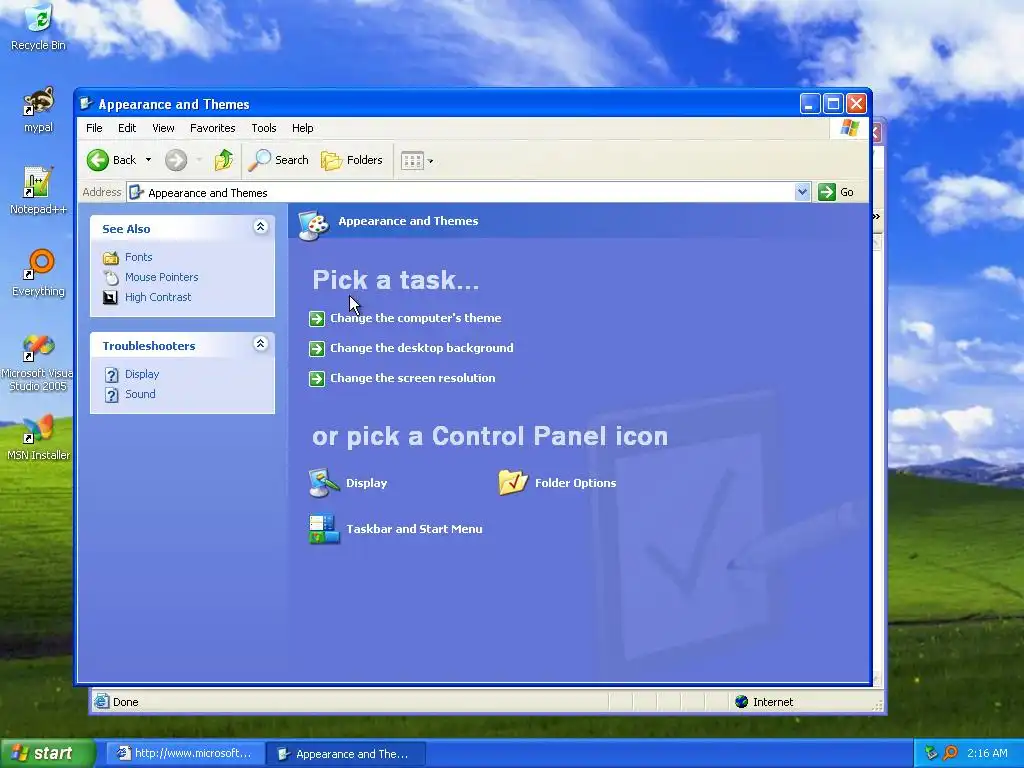Screen dimensions: 1024x768
Task: Click the Views grid icon
Action: tap(412, 161)
